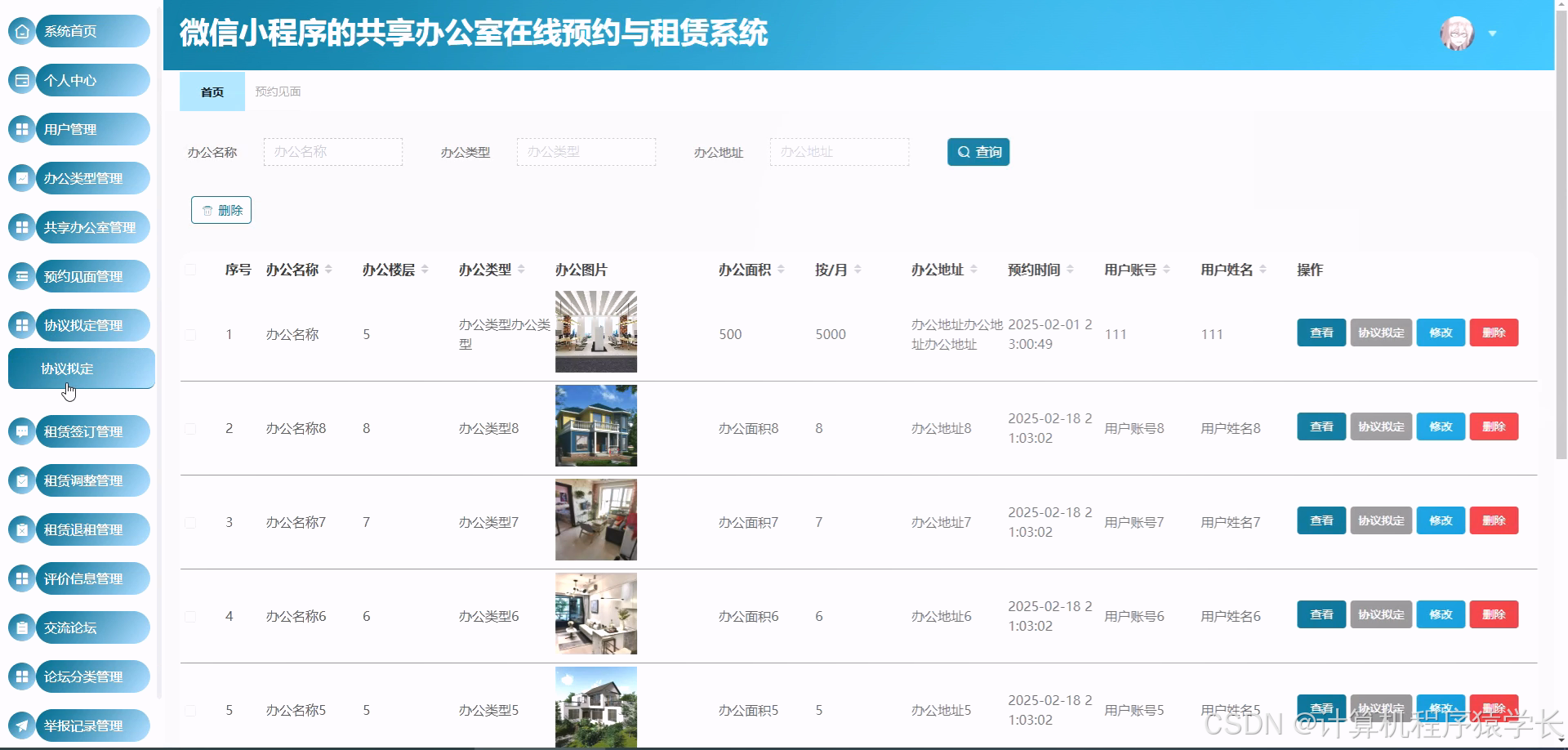1568x750 pixels.
Task: Click 协议拟定 for 办公名称8
Action: (1380, 426)
